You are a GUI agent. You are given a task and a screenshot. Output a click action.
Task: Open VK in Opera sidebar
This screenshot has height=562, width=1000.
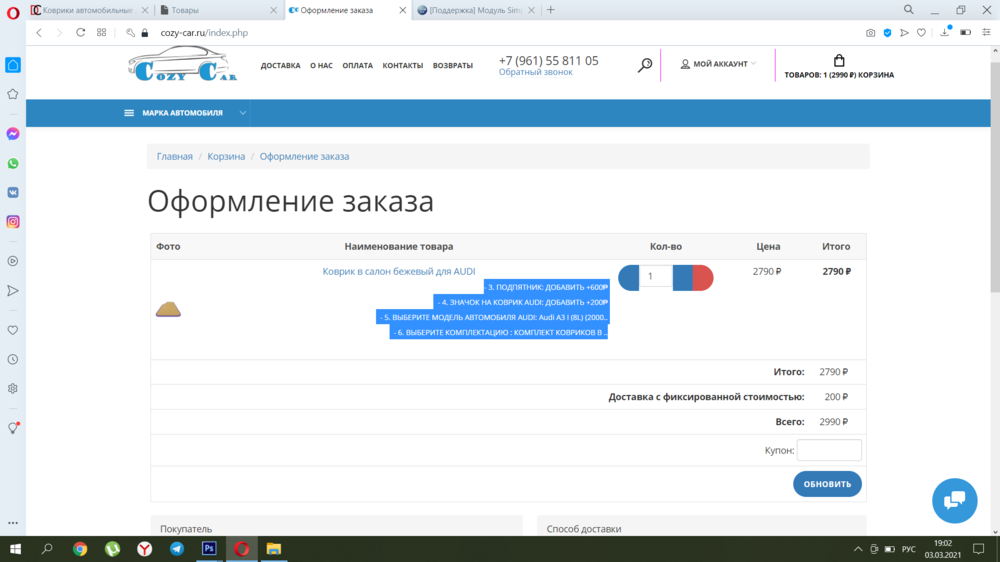pyautogui.click(x=13, y=193)
